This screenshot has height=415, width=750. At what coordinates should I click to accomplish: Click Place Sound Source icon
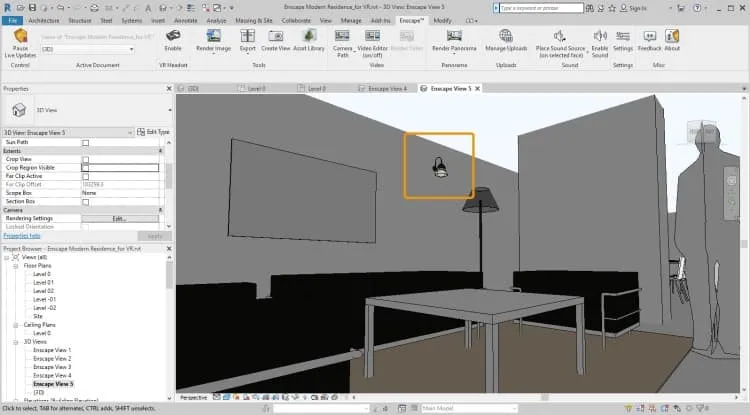point(560,36)
